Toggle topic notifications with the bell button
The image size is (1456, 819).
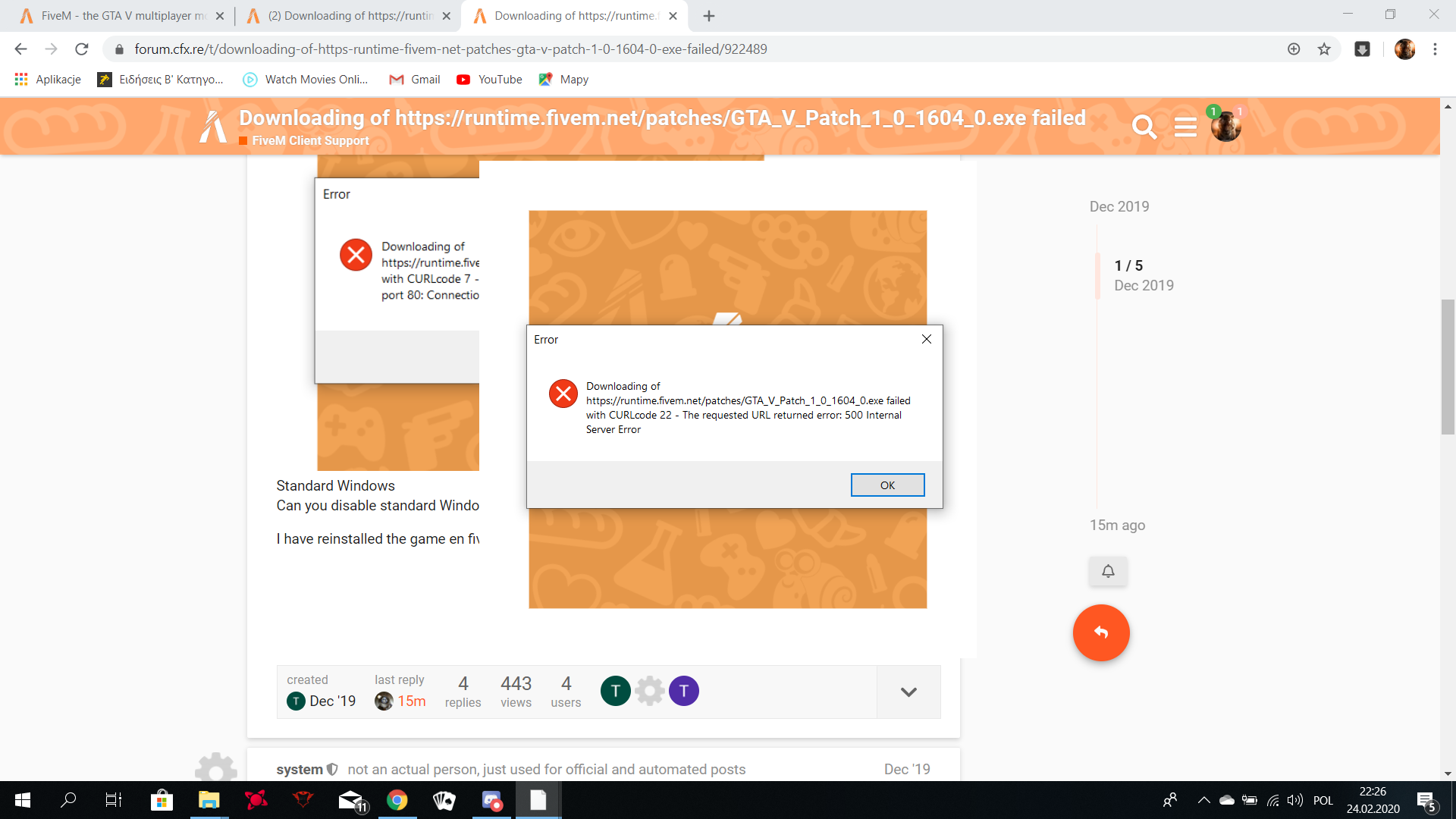(x=1107, y=571)
